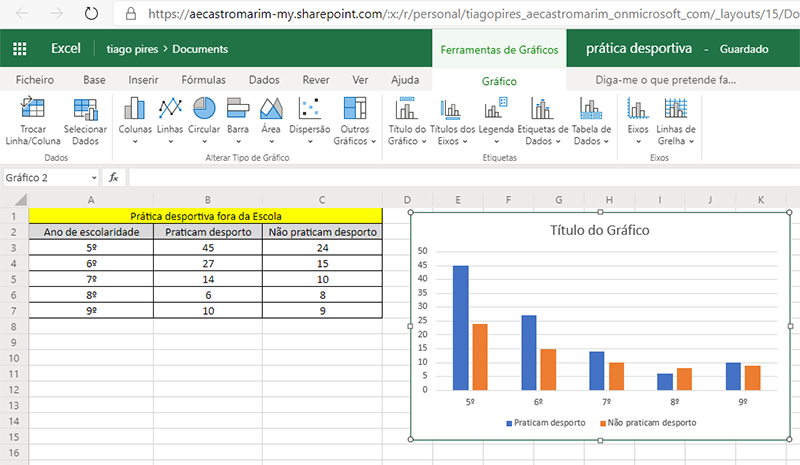Select column C header
This screenshot has height=465, width=800.
(322, 200)
